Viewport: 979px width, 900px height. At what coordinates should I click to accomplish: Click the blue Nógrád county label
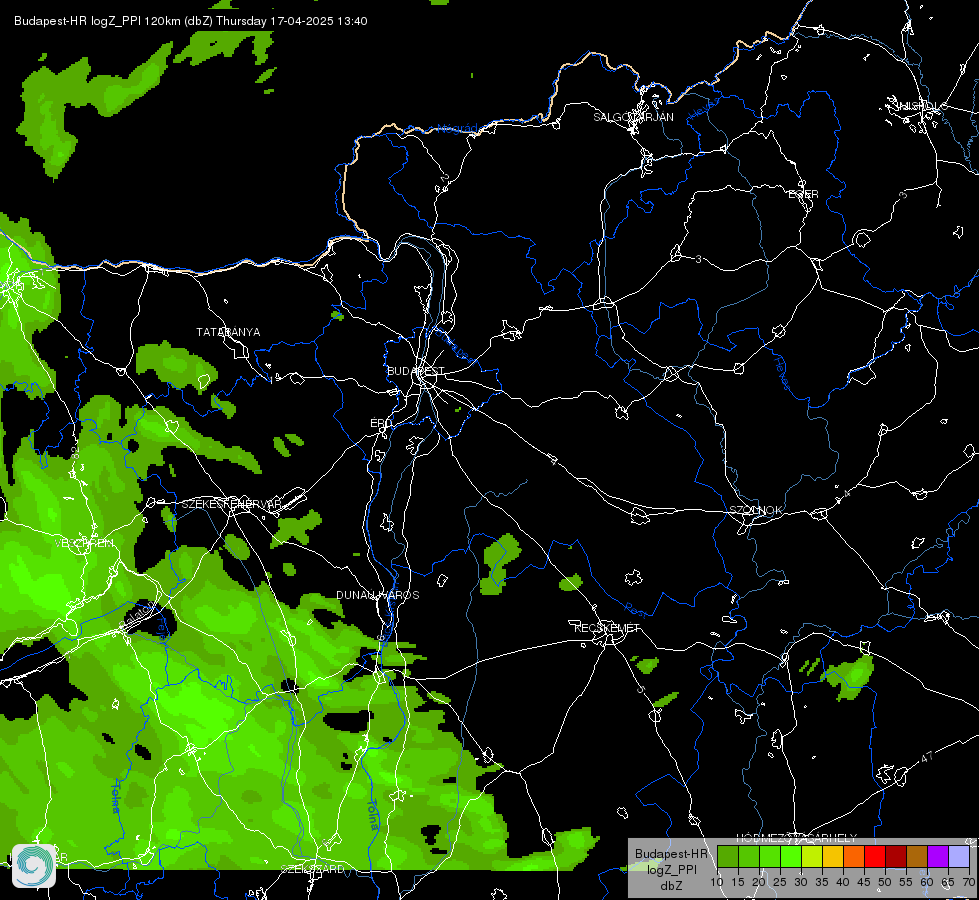[457, 129]
